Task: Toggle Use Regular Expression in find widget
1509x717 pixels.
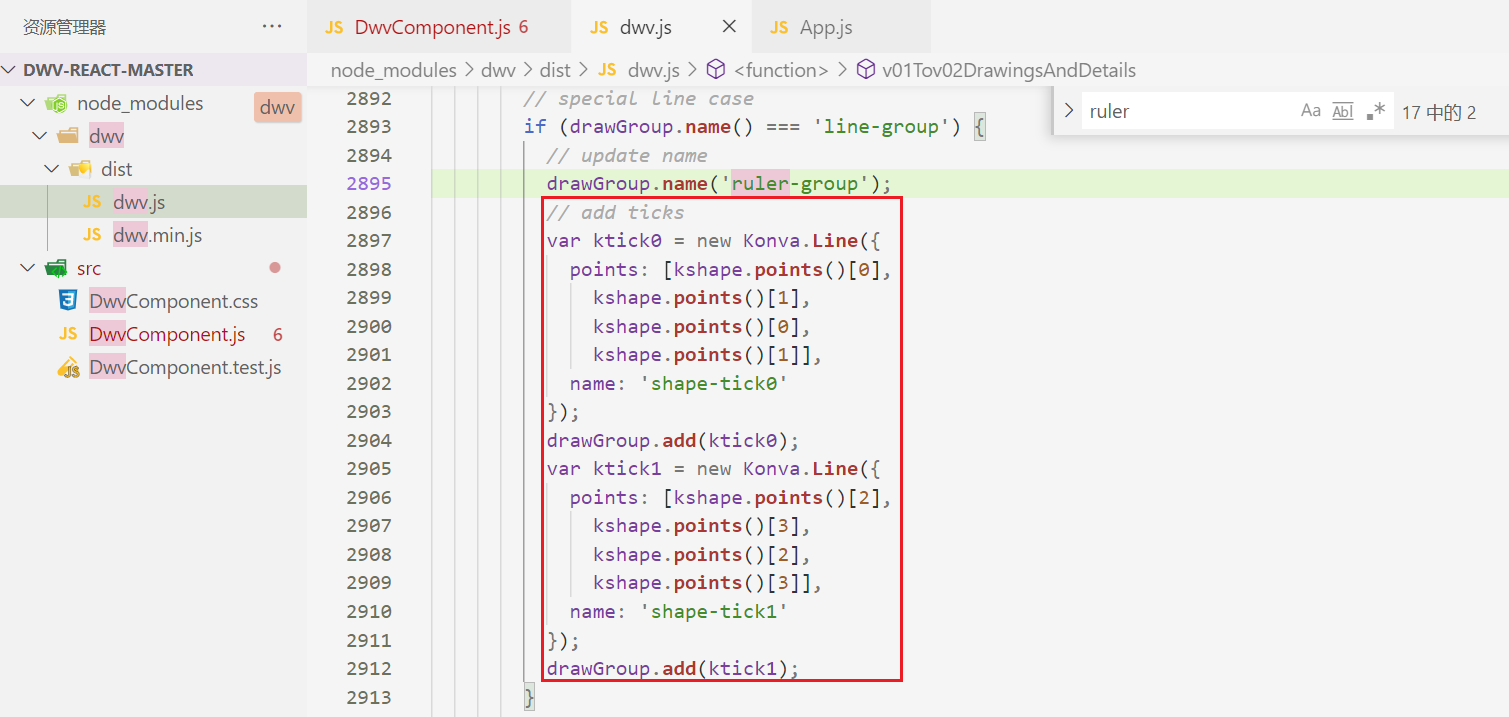Action: [x=1376, y=111]
